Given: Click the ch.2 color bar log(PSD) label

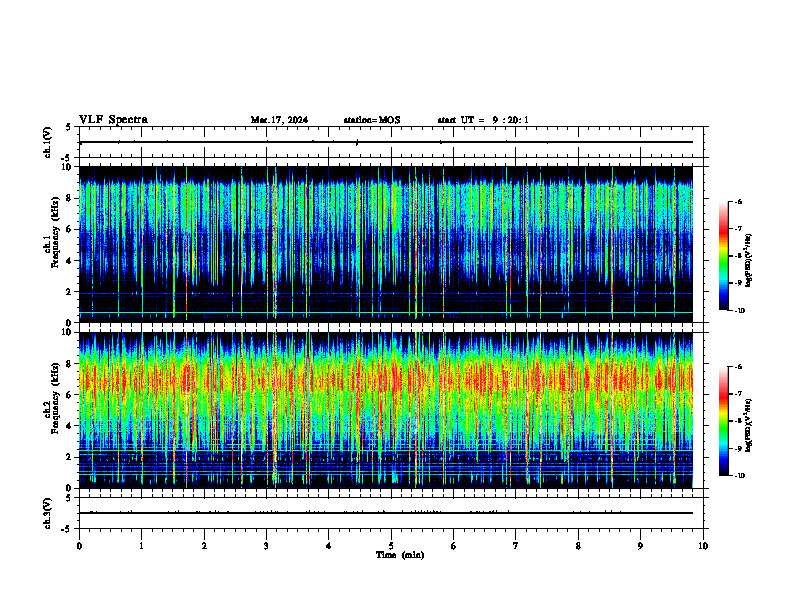Looking at the screenshot, I should click(x=749, y=423).
